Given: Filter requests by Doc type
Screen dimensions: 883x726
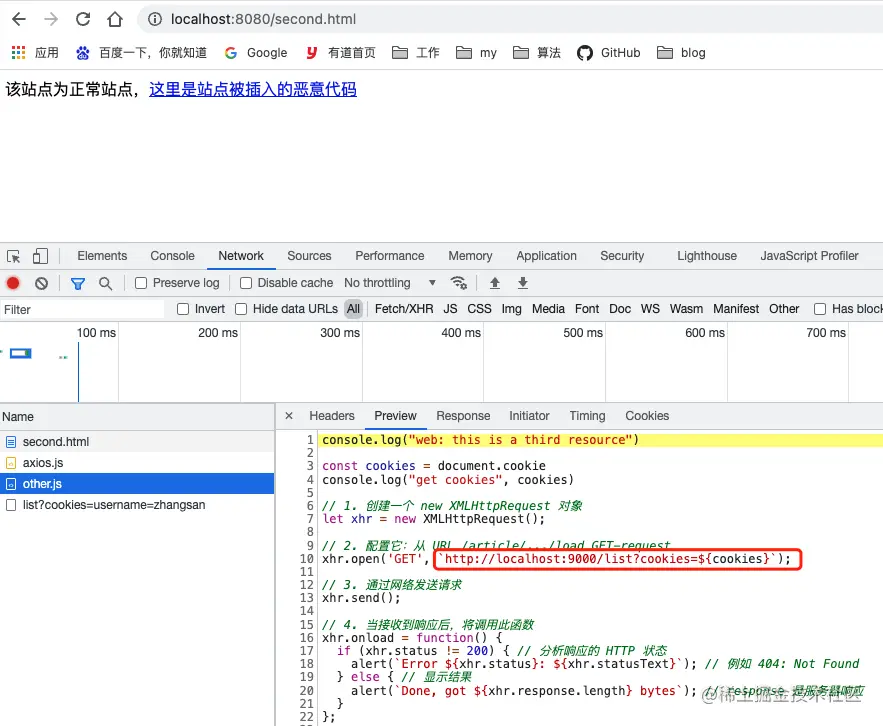Looking at the screenshot, I should tap(619, 309).
